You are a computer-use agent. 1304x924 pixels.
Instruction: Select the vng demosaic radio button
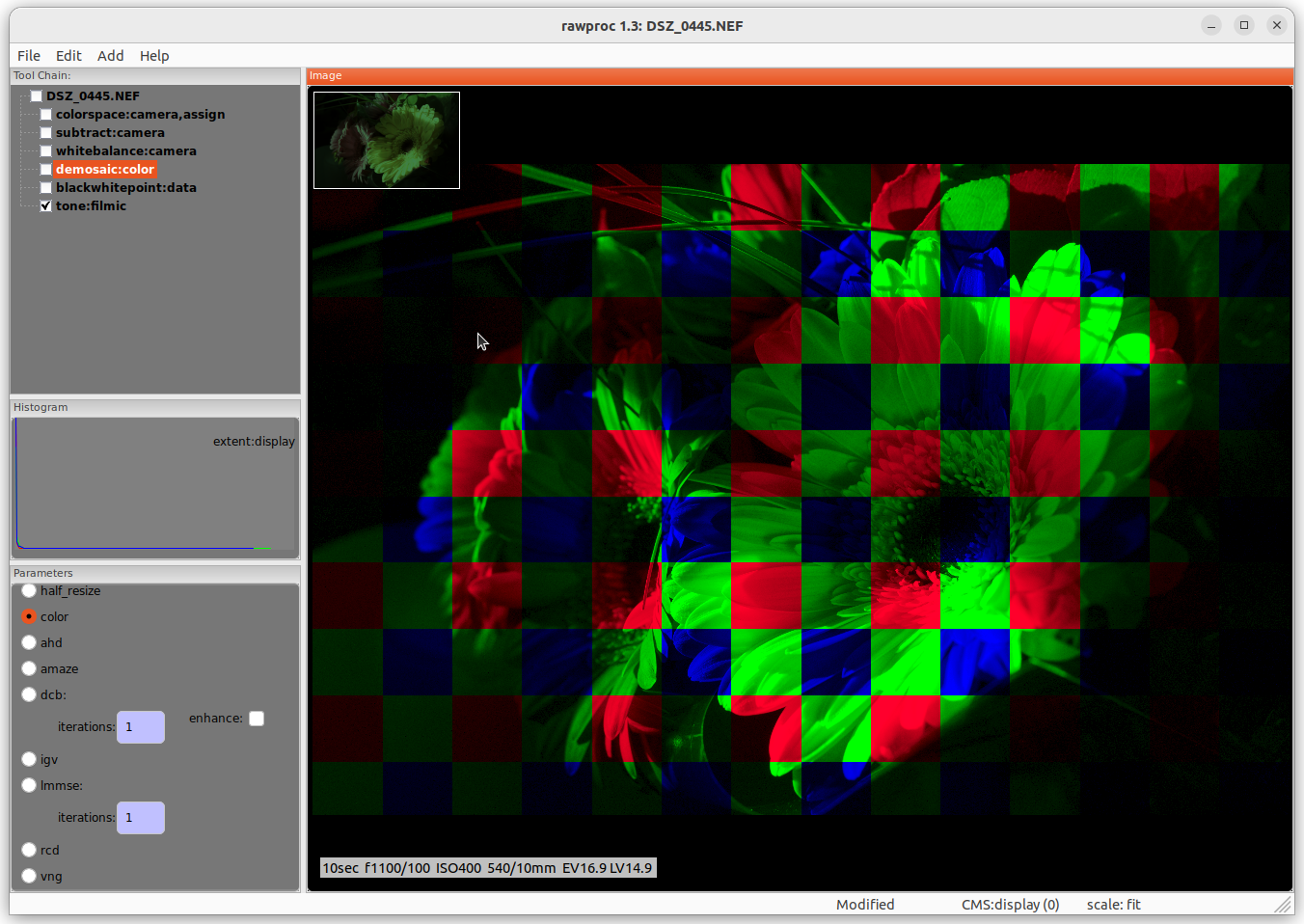click(29, 876)
